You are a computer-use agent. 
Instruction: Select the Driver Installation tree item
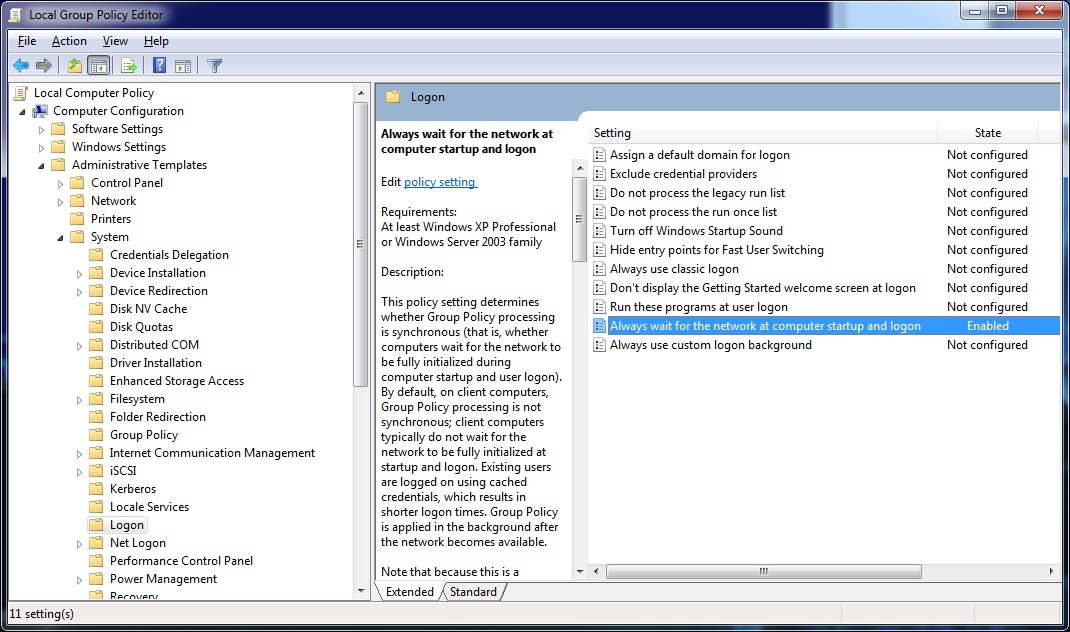[x=156, y=363]
